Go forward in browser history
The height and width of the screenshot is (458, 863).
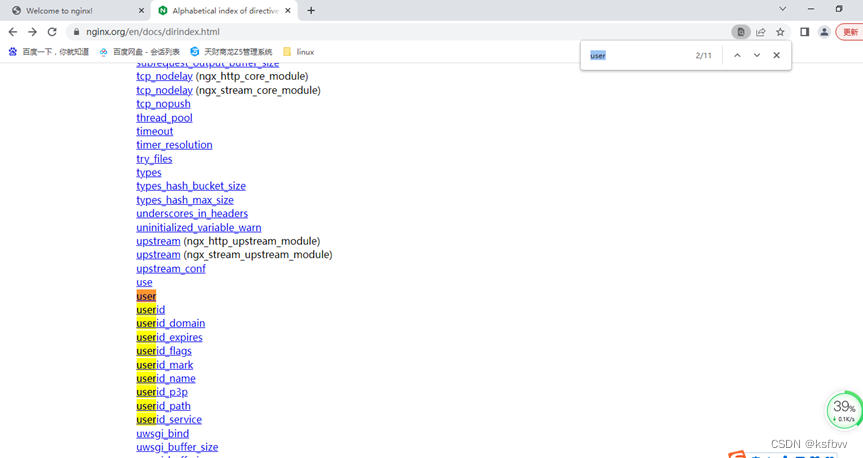click(x=32, y=32)
